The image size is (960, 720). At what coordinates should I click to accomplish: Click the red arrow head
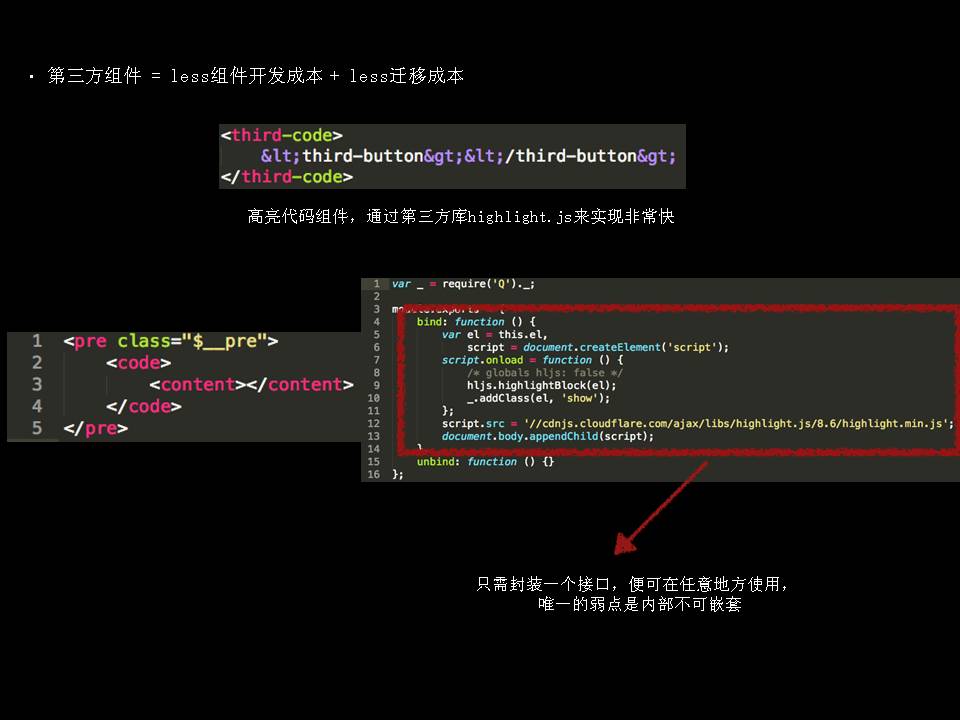point(626,545)
